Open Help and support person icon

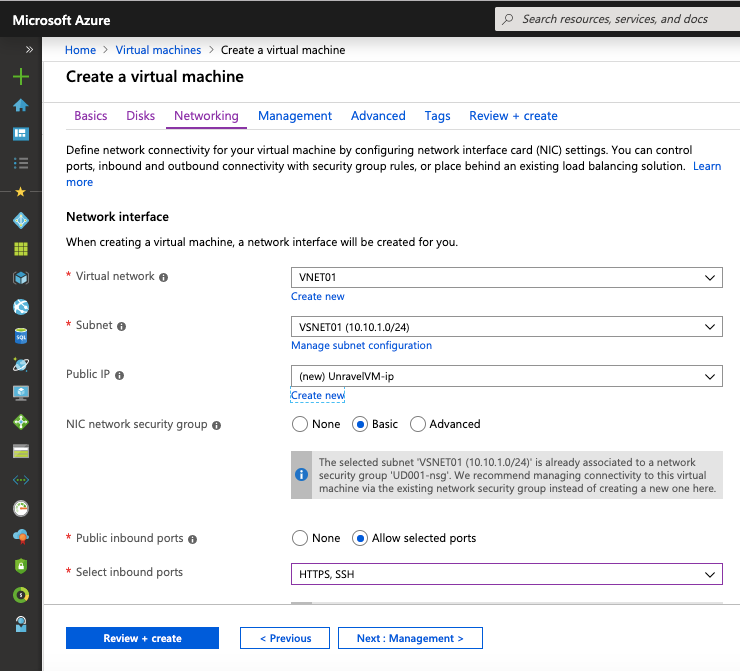point(21,624)
